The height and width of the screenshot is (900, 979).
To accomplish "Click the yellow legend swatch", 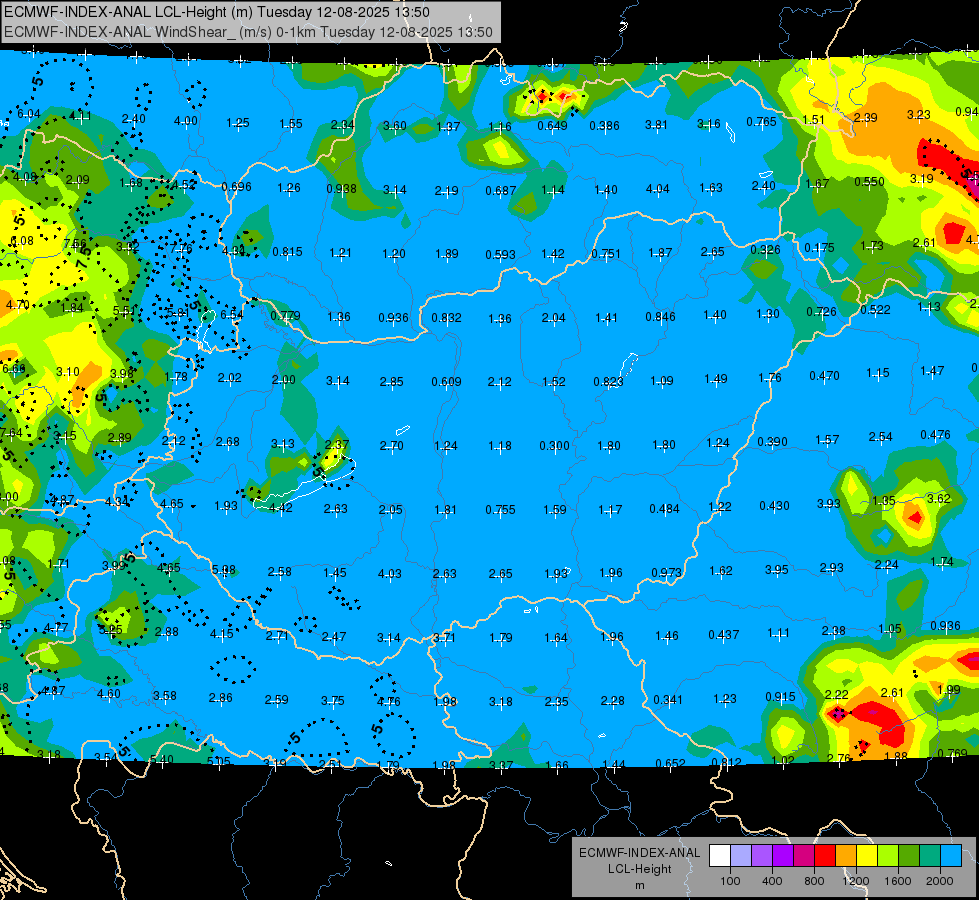I will click(867, 856).
